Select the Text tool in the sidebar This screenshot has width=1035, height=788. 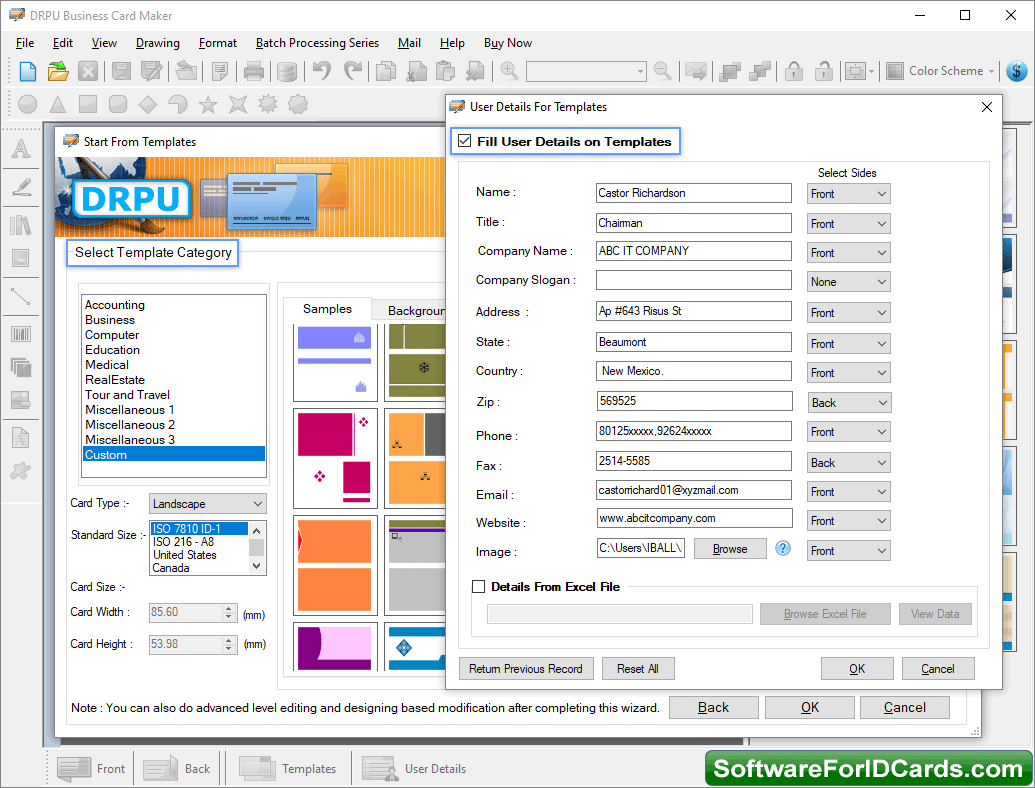(x=21, y=149)
